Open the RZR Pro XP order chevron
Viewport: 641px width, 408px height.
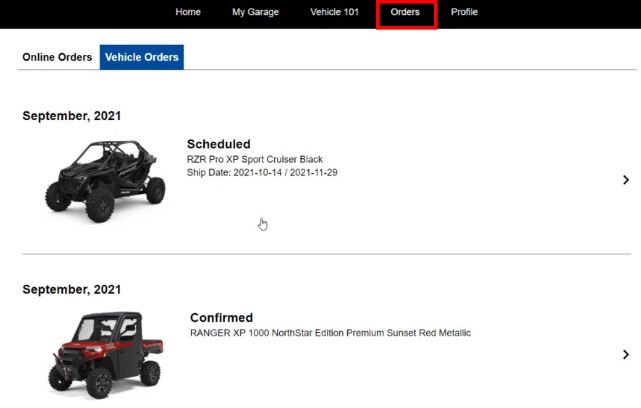(626, 180)
